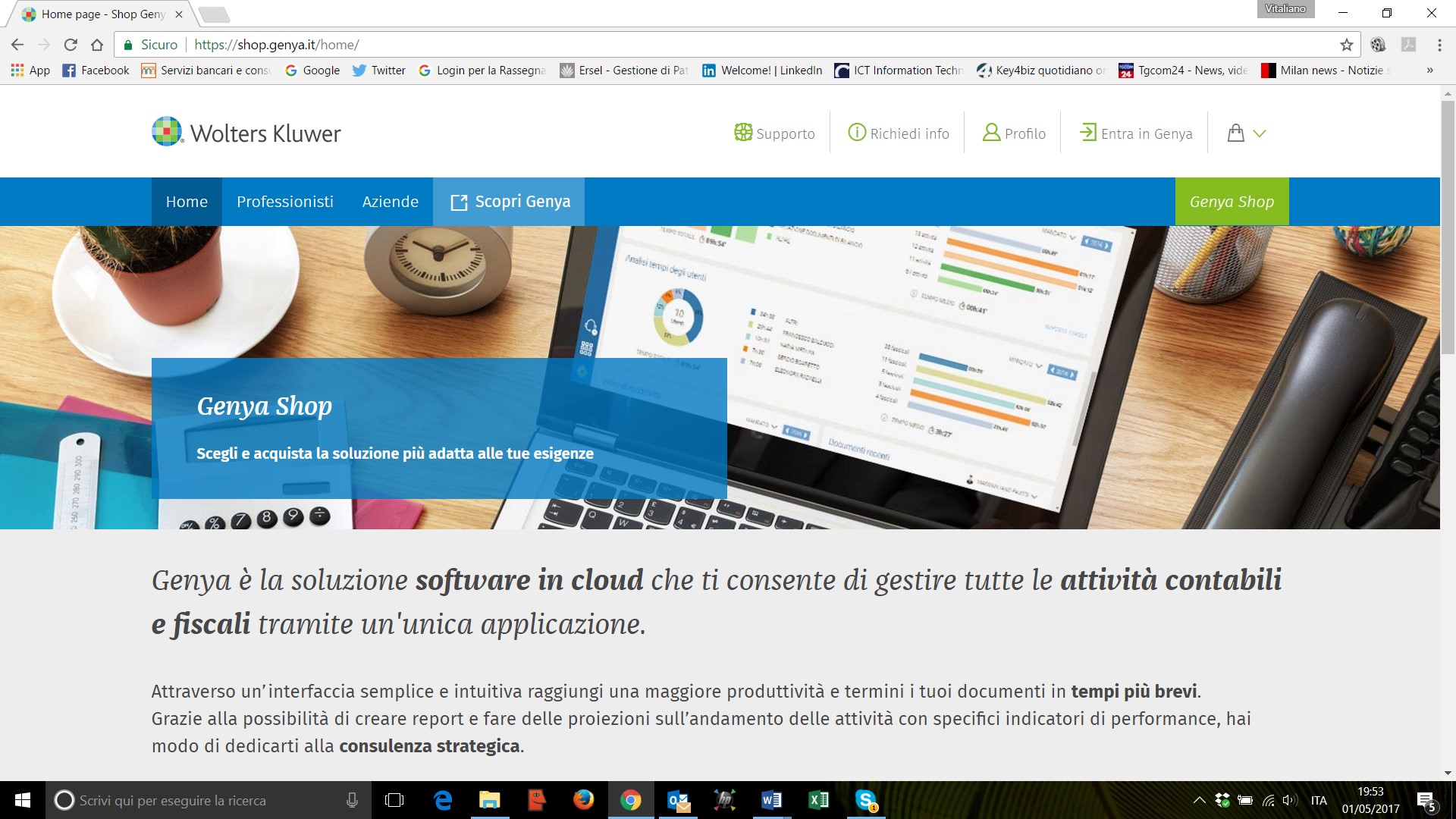
Task: Click Entra in Genya link
Action: point(1136,133)
